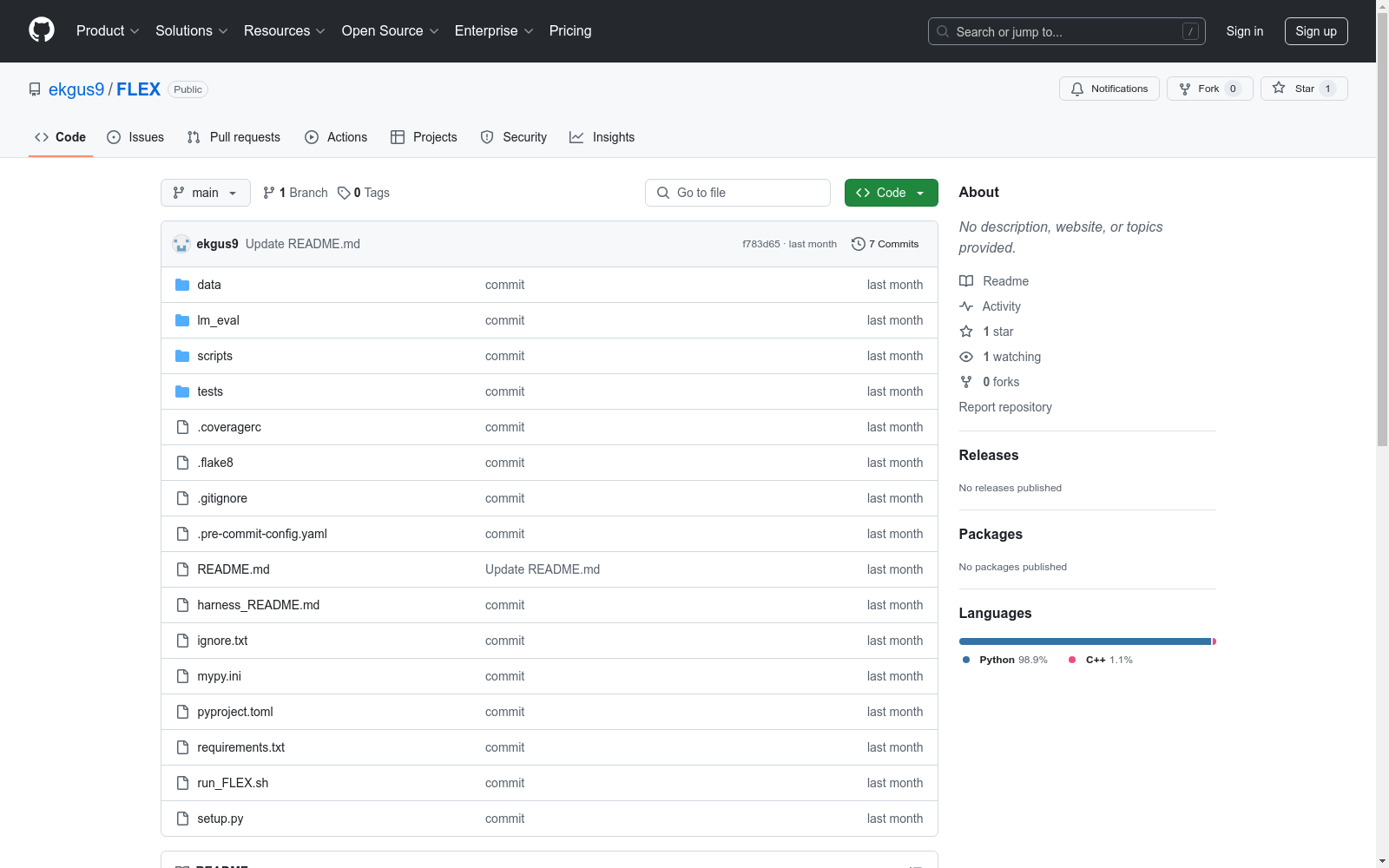Click the fork icon beside 0 forks
The height and width of the screenshot is (868, 1389).
point(966,382)
